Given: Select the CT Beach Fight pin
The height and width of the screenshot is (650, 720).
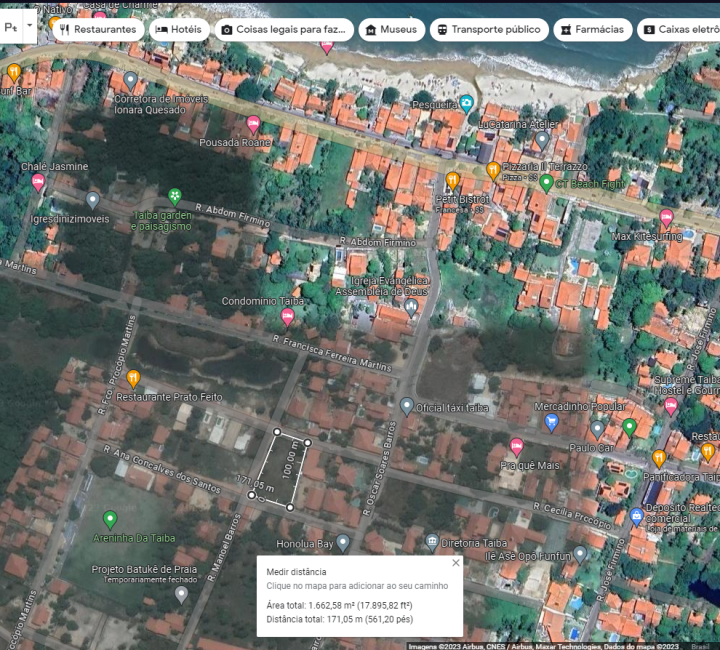Looking at the screenshot, I should tap(546, 184).
